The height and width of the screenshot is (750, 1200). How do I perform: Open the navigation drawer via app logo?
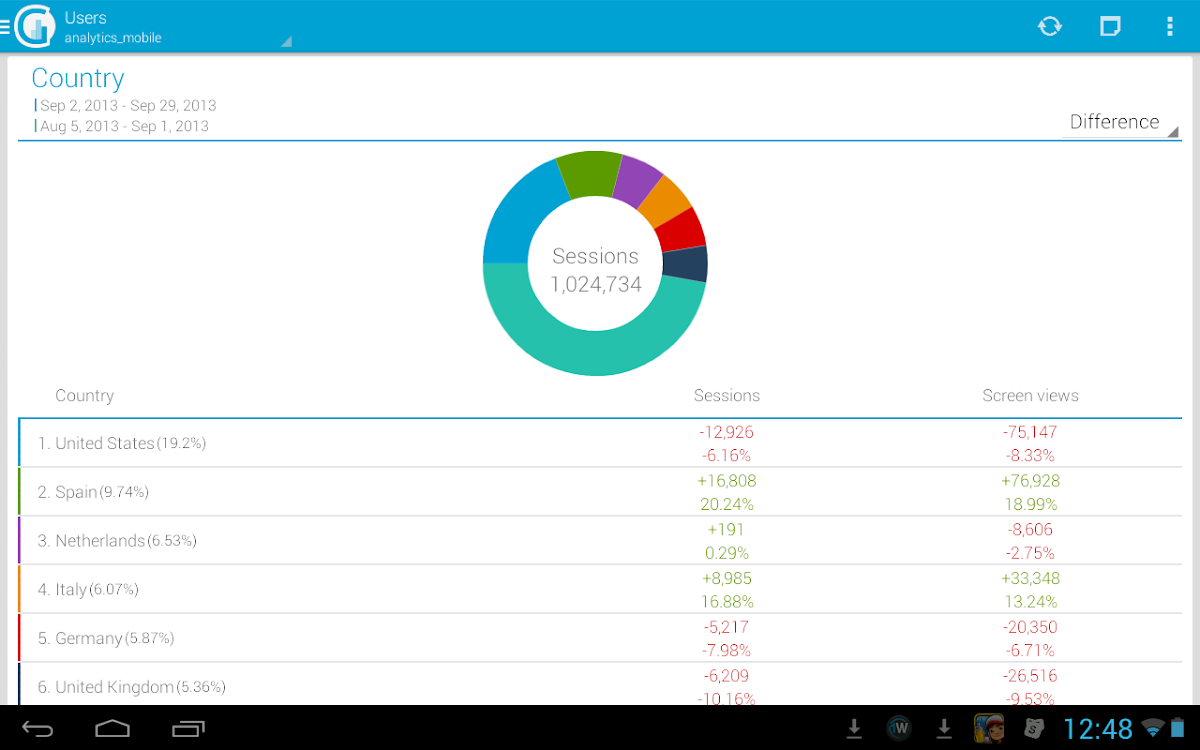(x=32, y=26)
